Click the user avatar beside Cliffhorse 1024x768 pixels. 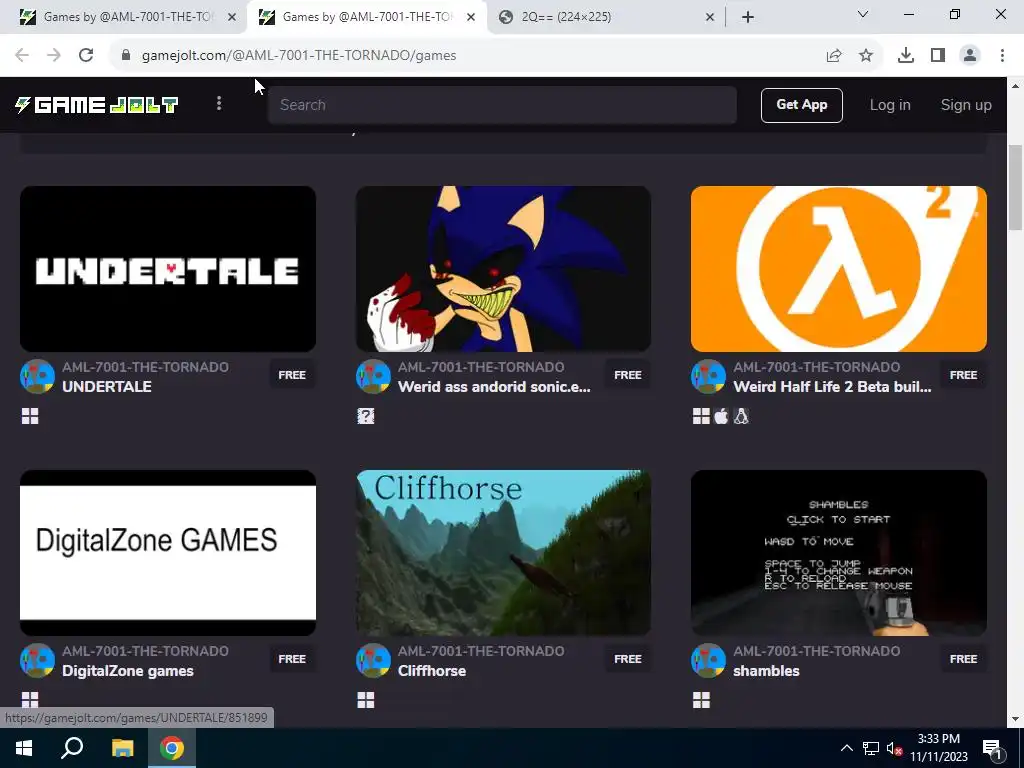point(373,661)
